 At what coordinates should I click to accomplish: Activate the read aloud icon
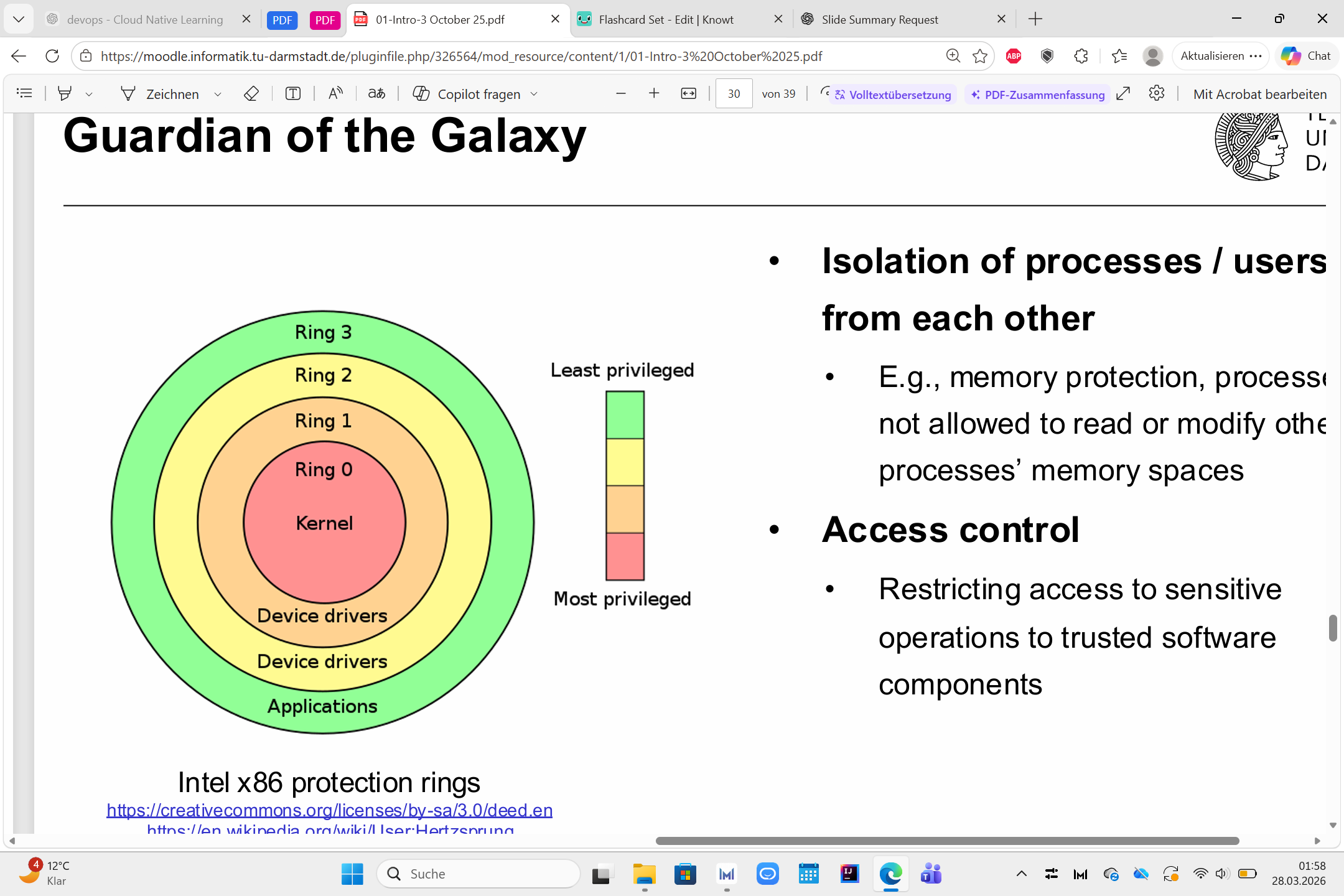tap(335, 94)
